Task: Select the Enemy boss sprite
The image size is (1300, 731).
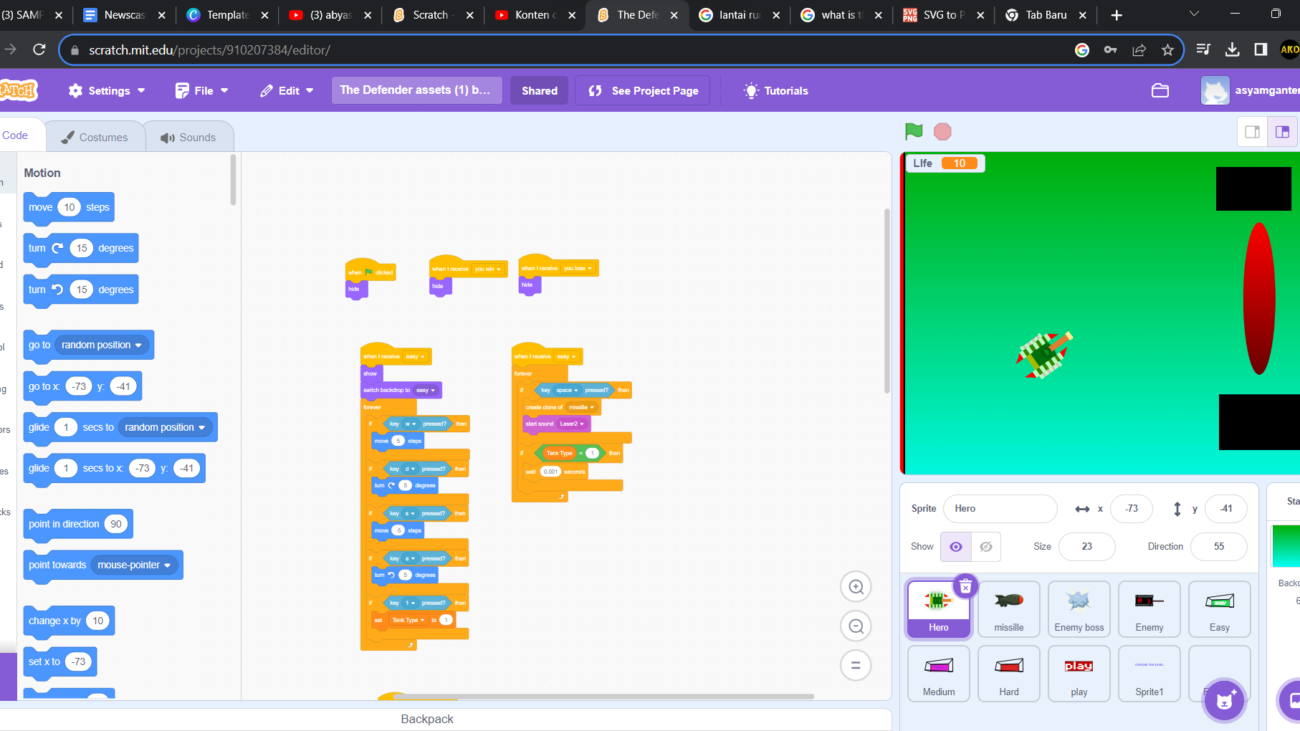Action: [x=1079, y=609]
